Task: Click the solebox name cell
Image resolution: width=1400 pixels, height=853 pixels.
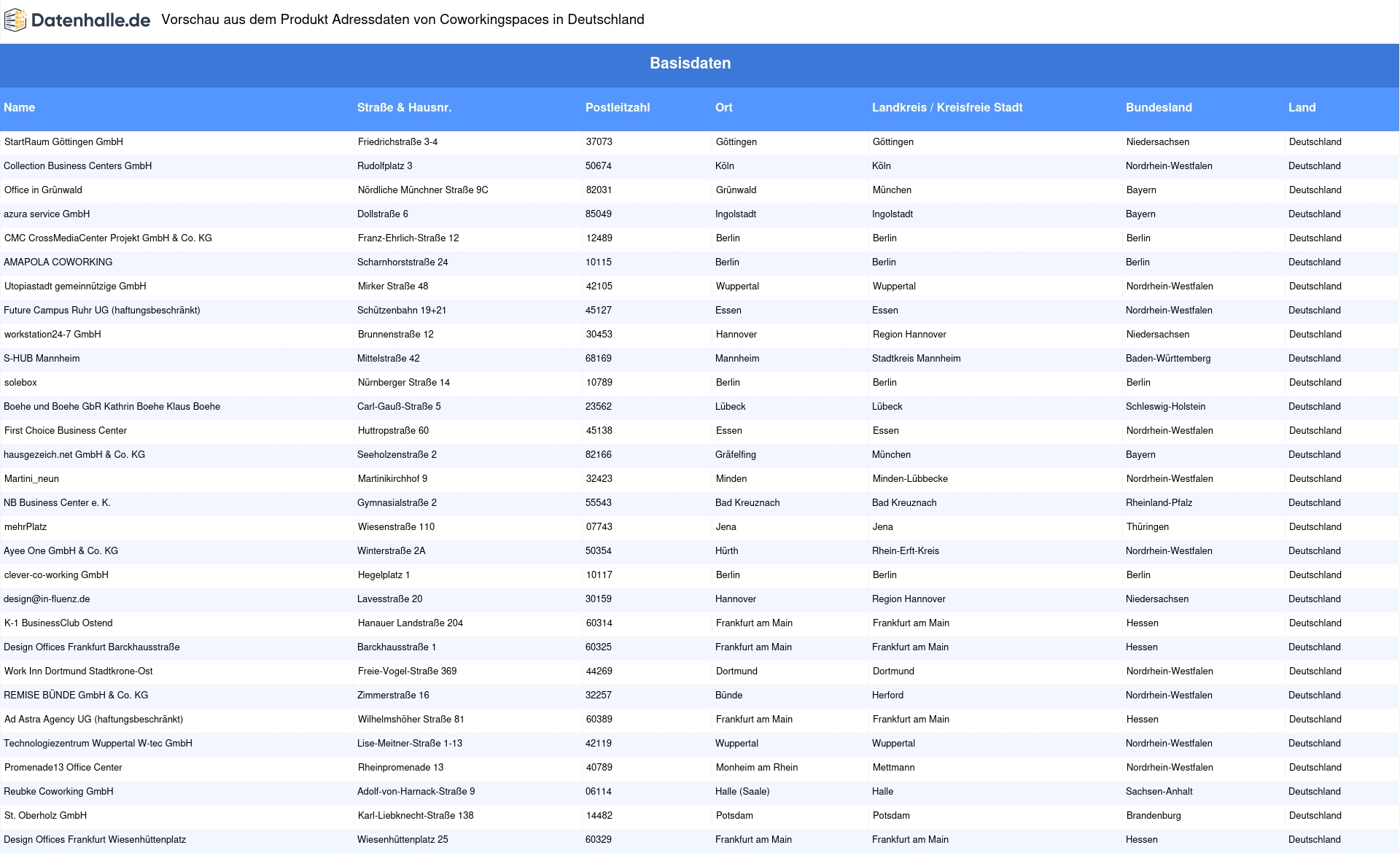Action: 20,383
